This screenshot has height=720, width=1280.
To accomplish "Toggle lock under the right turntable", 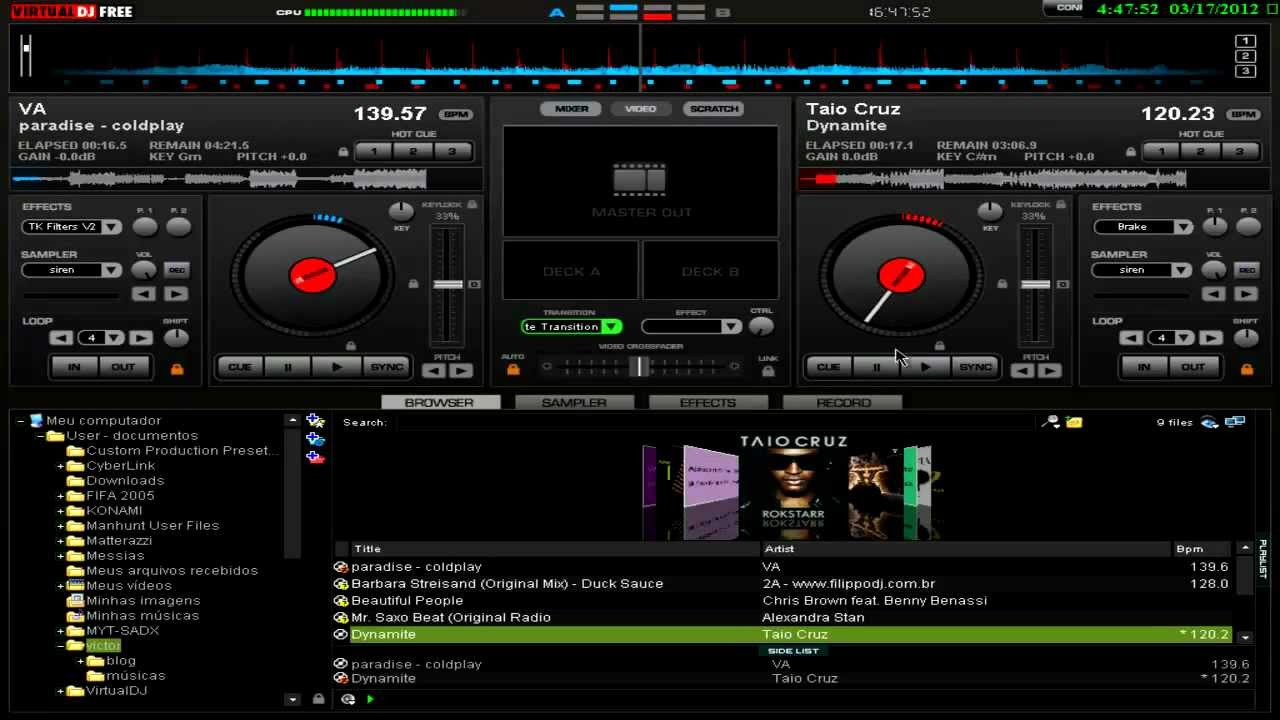I will coord(940,345).
